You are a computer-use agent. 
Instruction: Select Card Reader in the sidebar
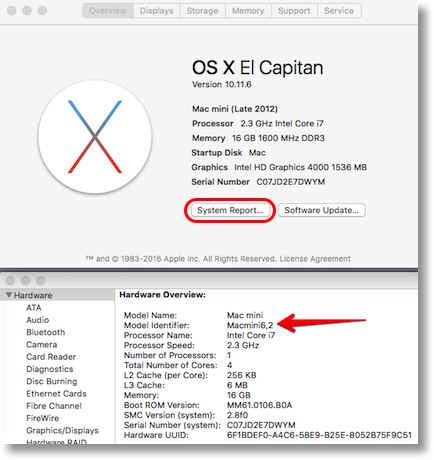click(x=51, y=357)
